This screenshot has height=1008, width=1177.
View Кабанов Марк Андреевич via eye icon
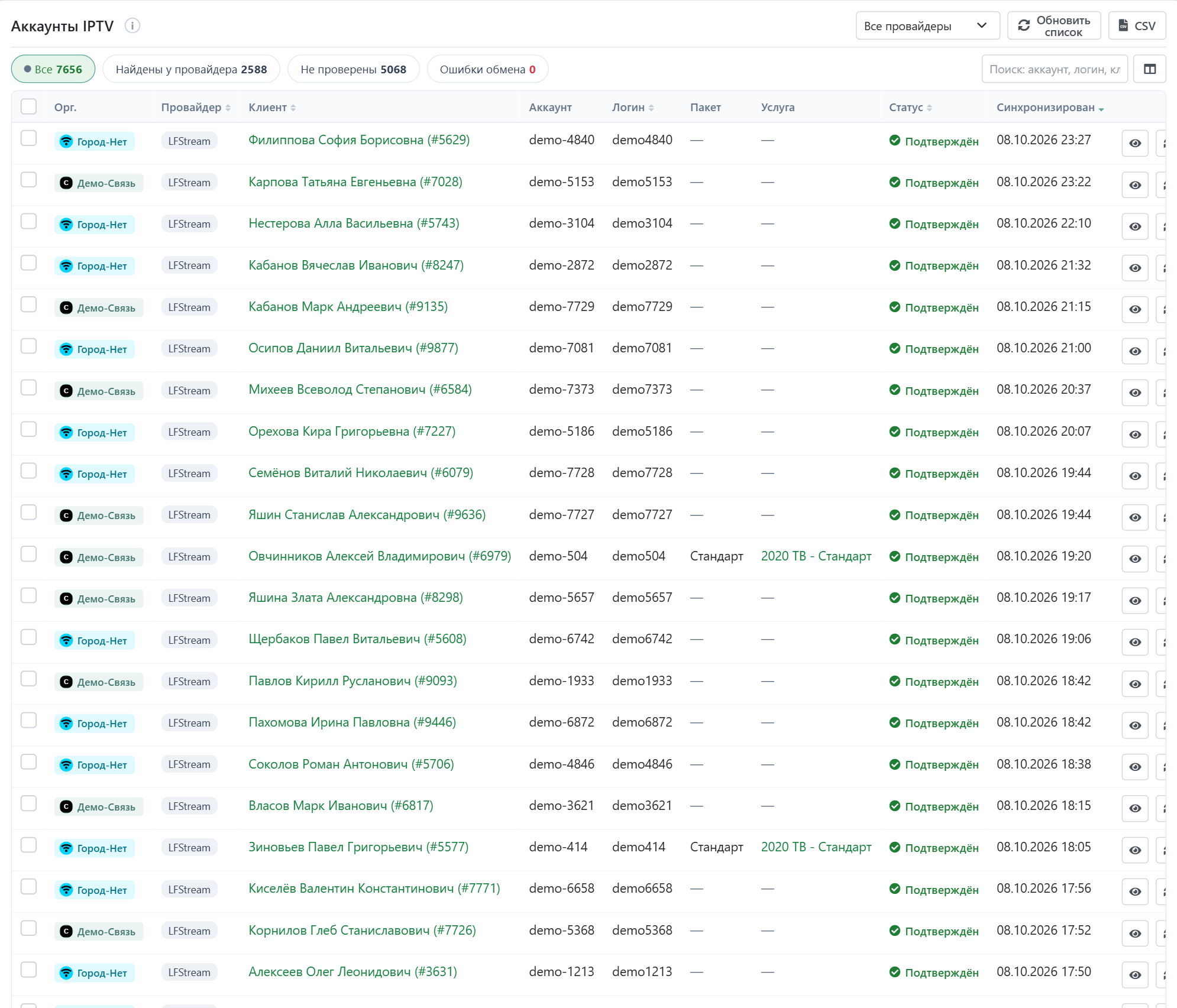pyautogui.click(x=1134, y=309)
